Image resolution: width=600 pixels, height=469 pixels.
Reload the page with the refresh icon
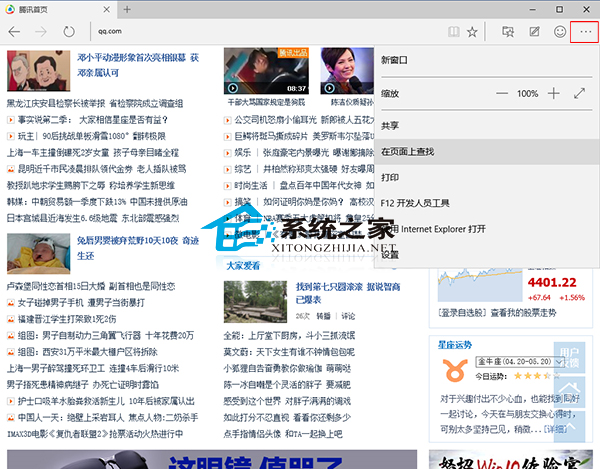point(69,32)
